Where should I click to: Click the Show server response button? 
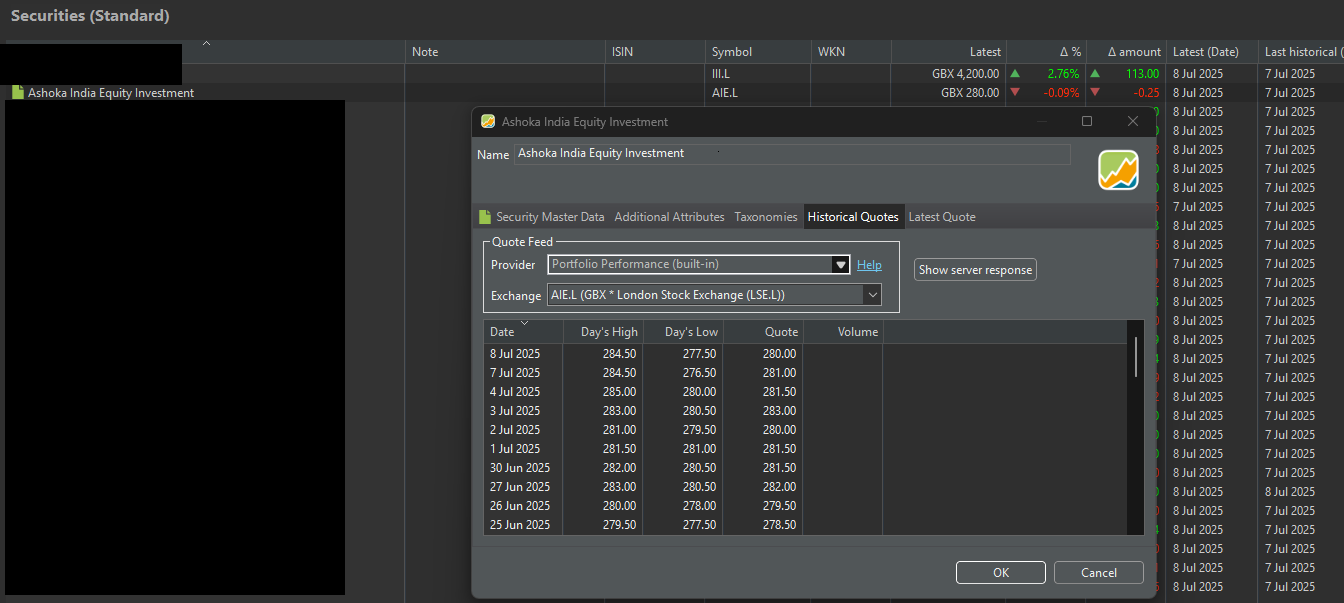[x=975, y=270]
